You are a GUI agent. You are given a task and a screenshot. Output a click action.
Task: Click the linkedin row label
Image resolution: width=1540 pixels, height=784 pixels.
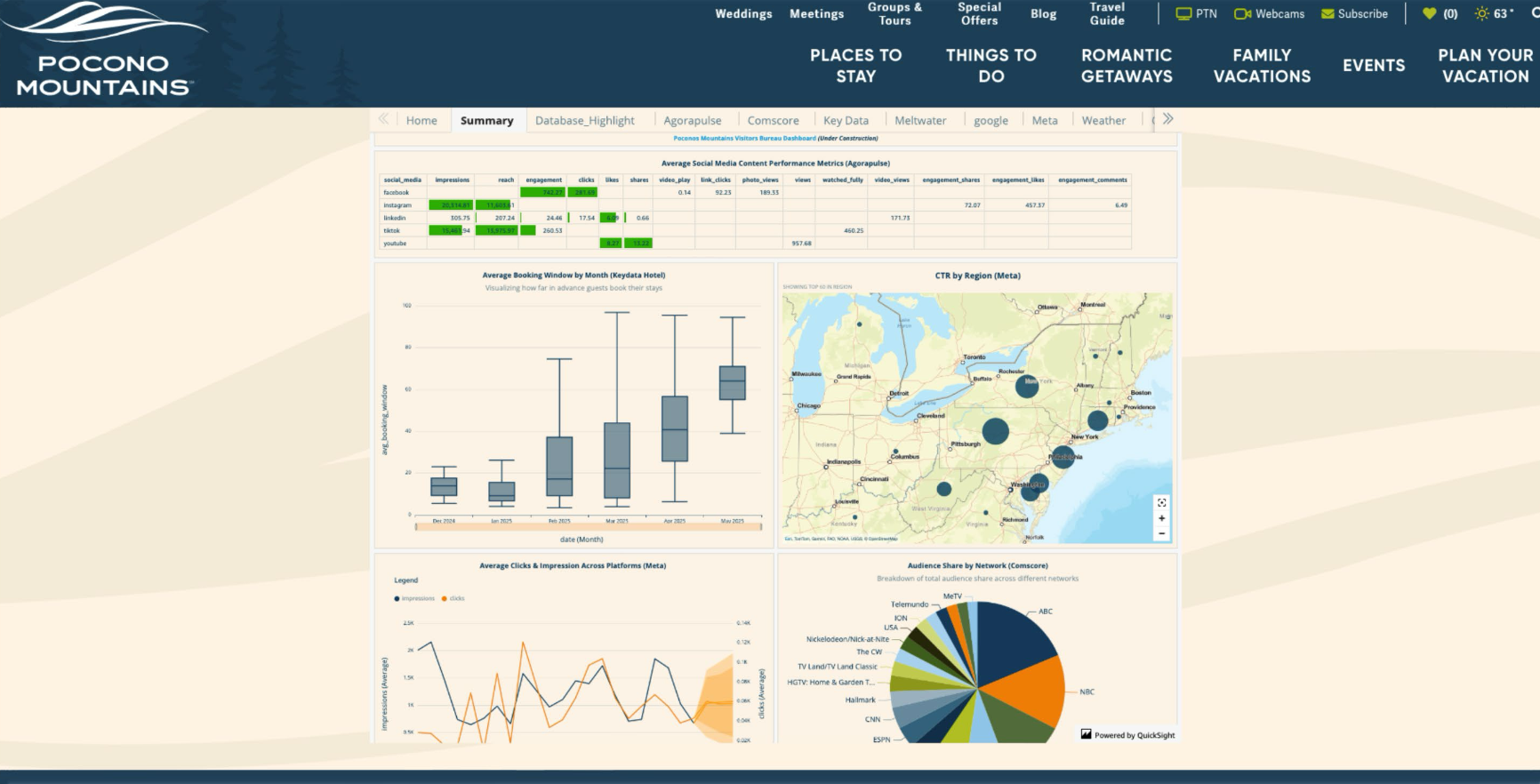[395, 218]
